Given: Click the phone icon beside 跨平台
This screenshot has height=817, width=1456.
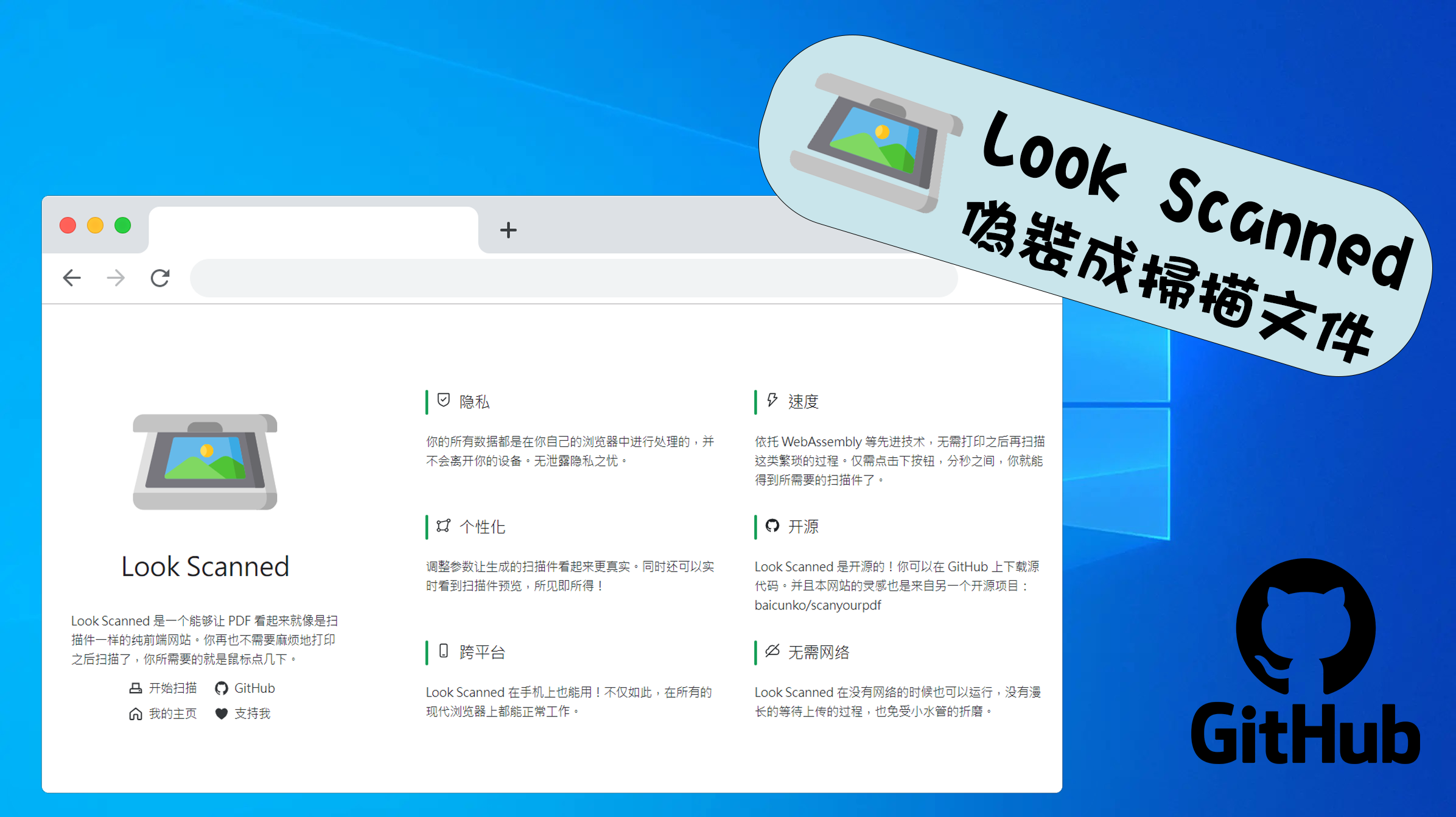Looking at the screenshot, I should tap(444, 651).
